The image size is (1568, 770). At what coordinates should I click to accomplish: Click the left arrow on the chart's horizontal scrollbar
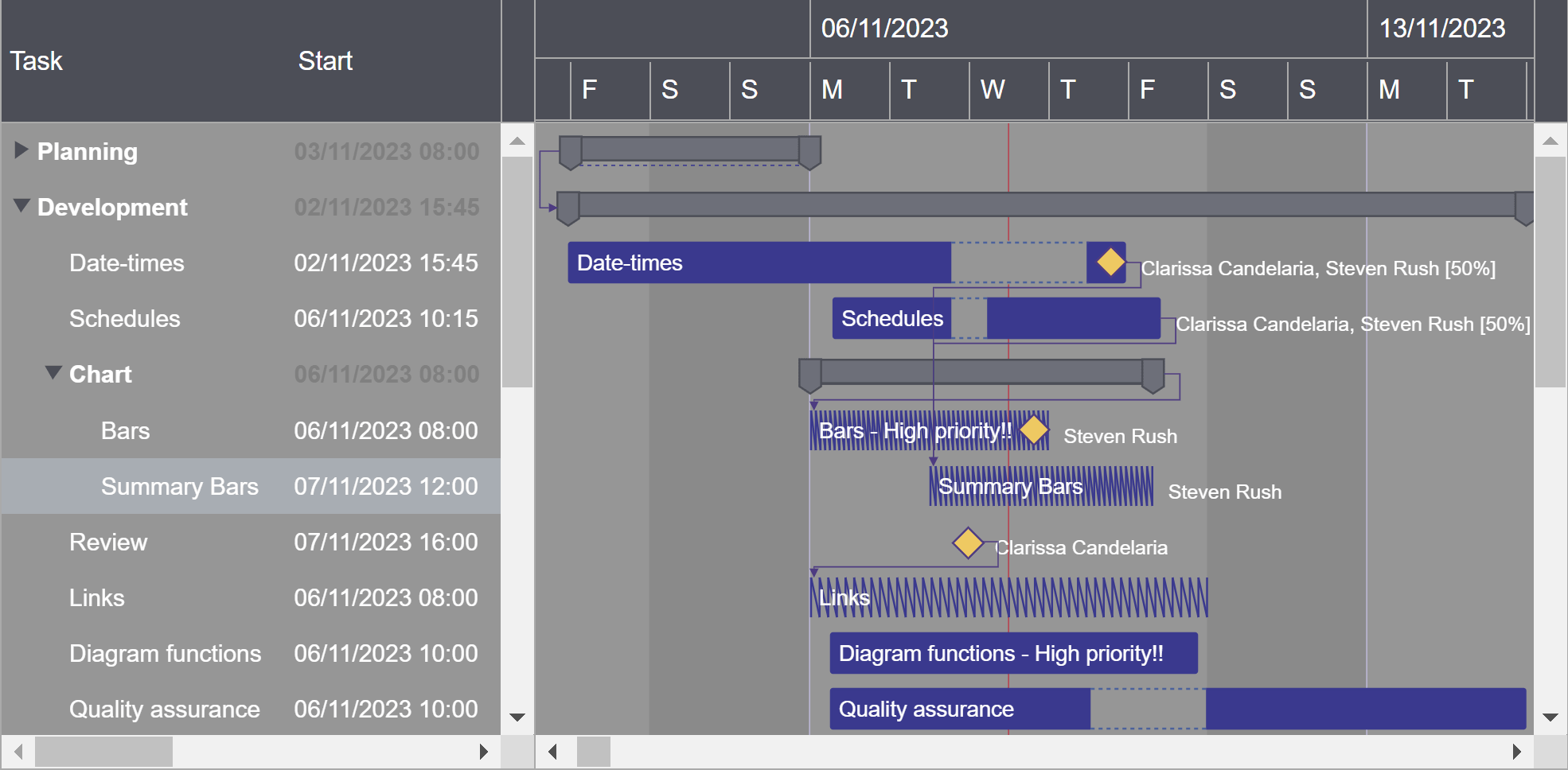click(552, 751)
